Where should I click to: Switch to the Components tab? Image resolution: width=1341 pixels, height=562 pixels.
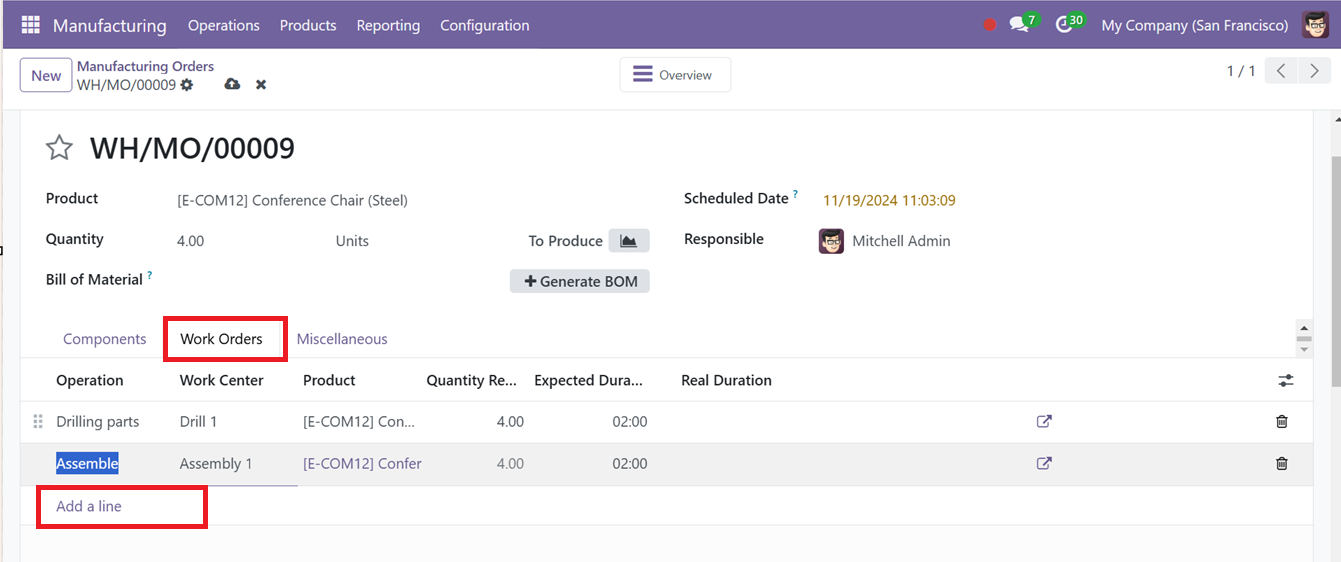(105, 339)
